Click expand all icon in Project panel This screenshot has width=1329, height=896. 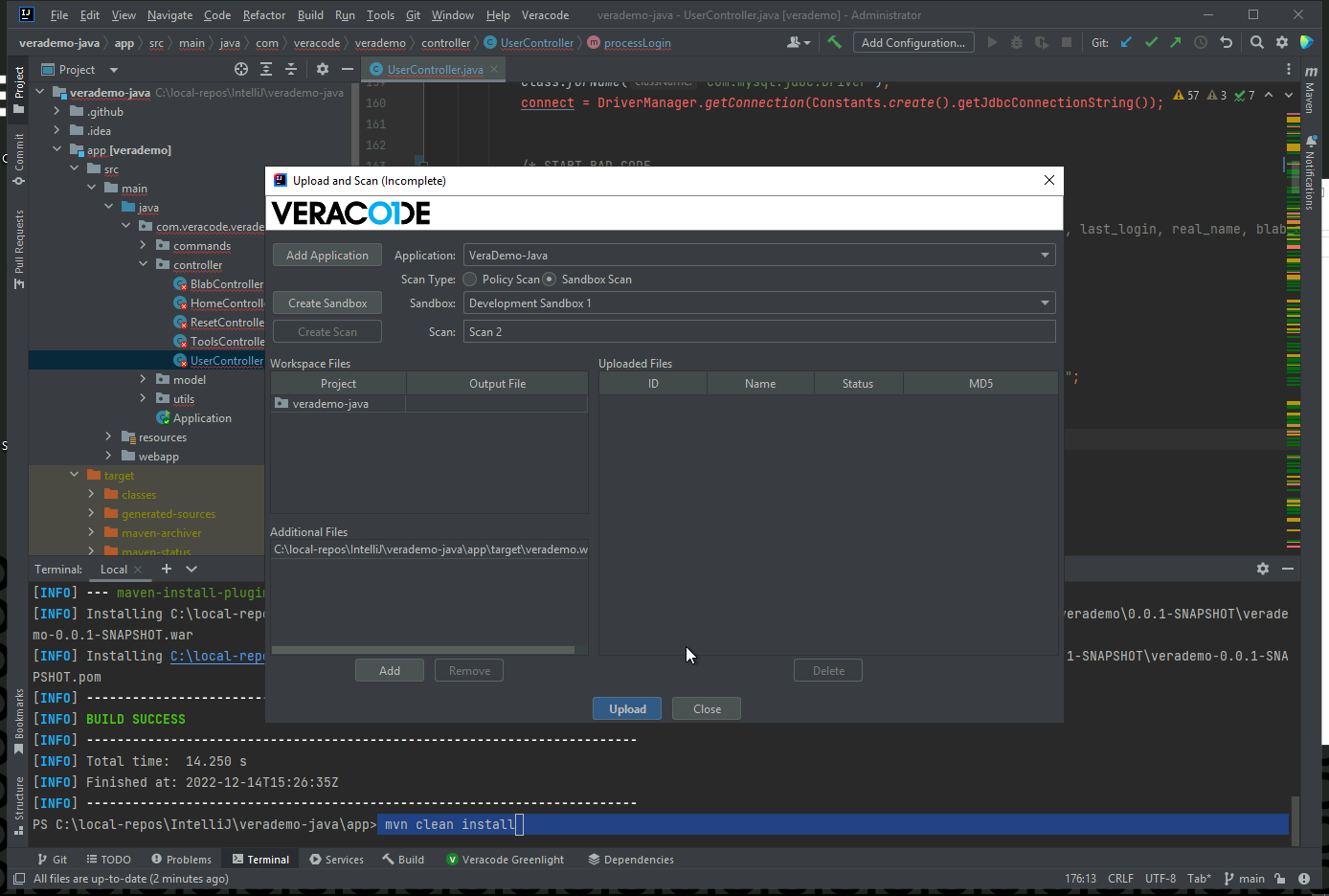pyautogui.click(x=266, y=69)
